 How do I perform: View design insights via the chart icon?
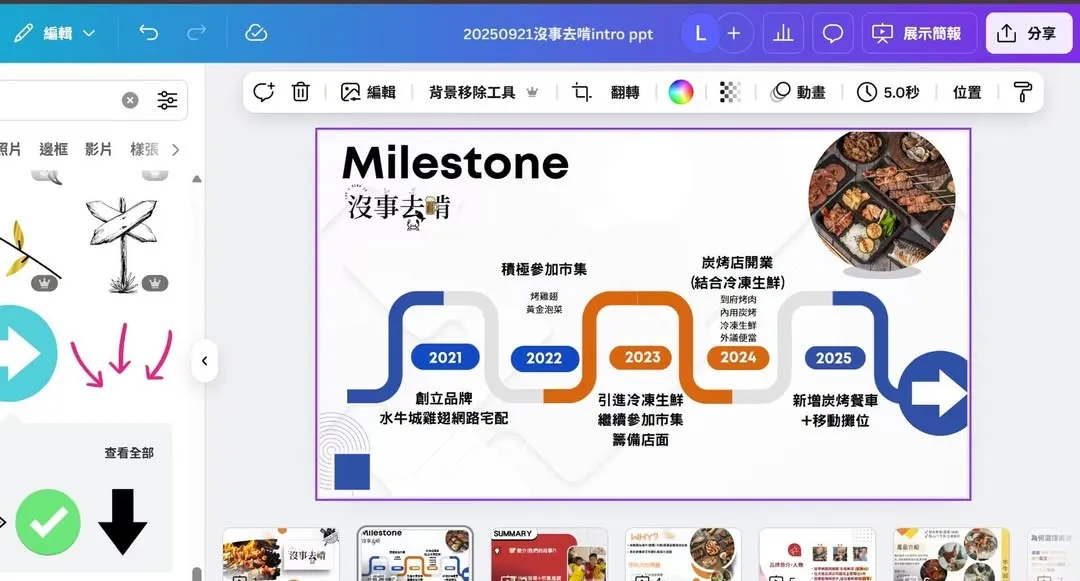(783, 33)
